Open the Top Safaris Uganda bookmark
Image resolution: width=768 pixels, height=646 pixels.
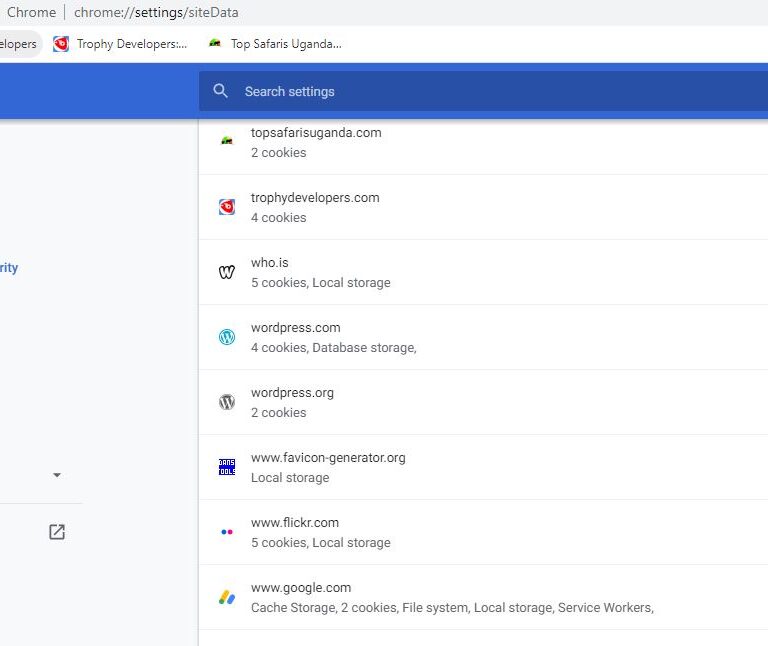(x=275, y=44)
